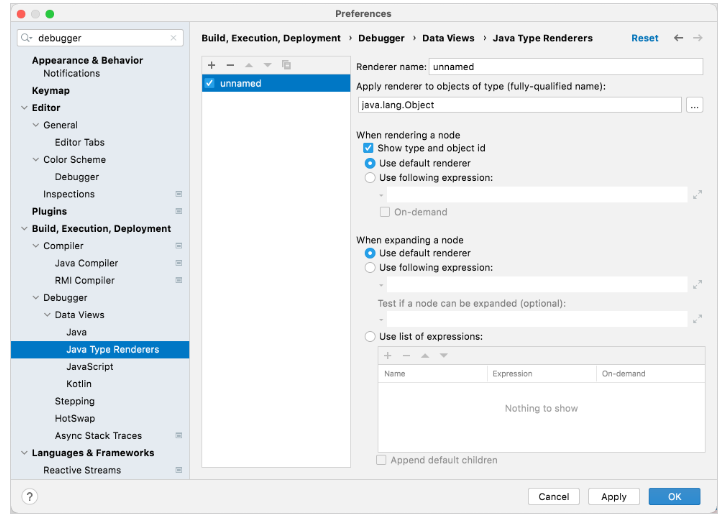This screenshot has height=521, width=726.
Task: Confirm with the OK button
Action: (675, 496)
